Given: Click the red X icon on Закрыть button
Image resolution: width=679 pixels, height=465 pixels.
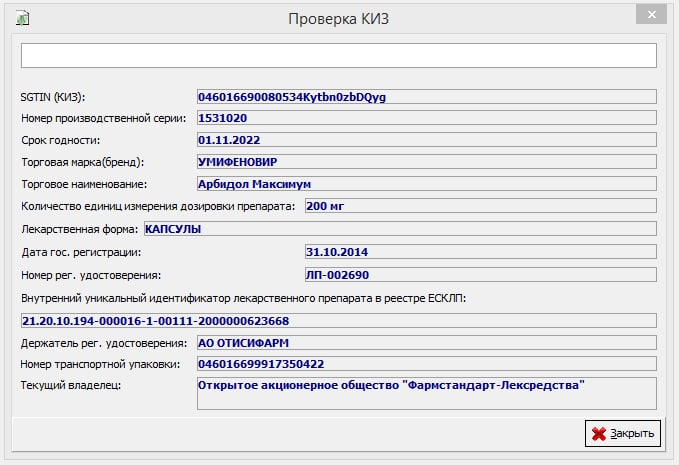Looking at the screenshot, I should coord(599,434).
